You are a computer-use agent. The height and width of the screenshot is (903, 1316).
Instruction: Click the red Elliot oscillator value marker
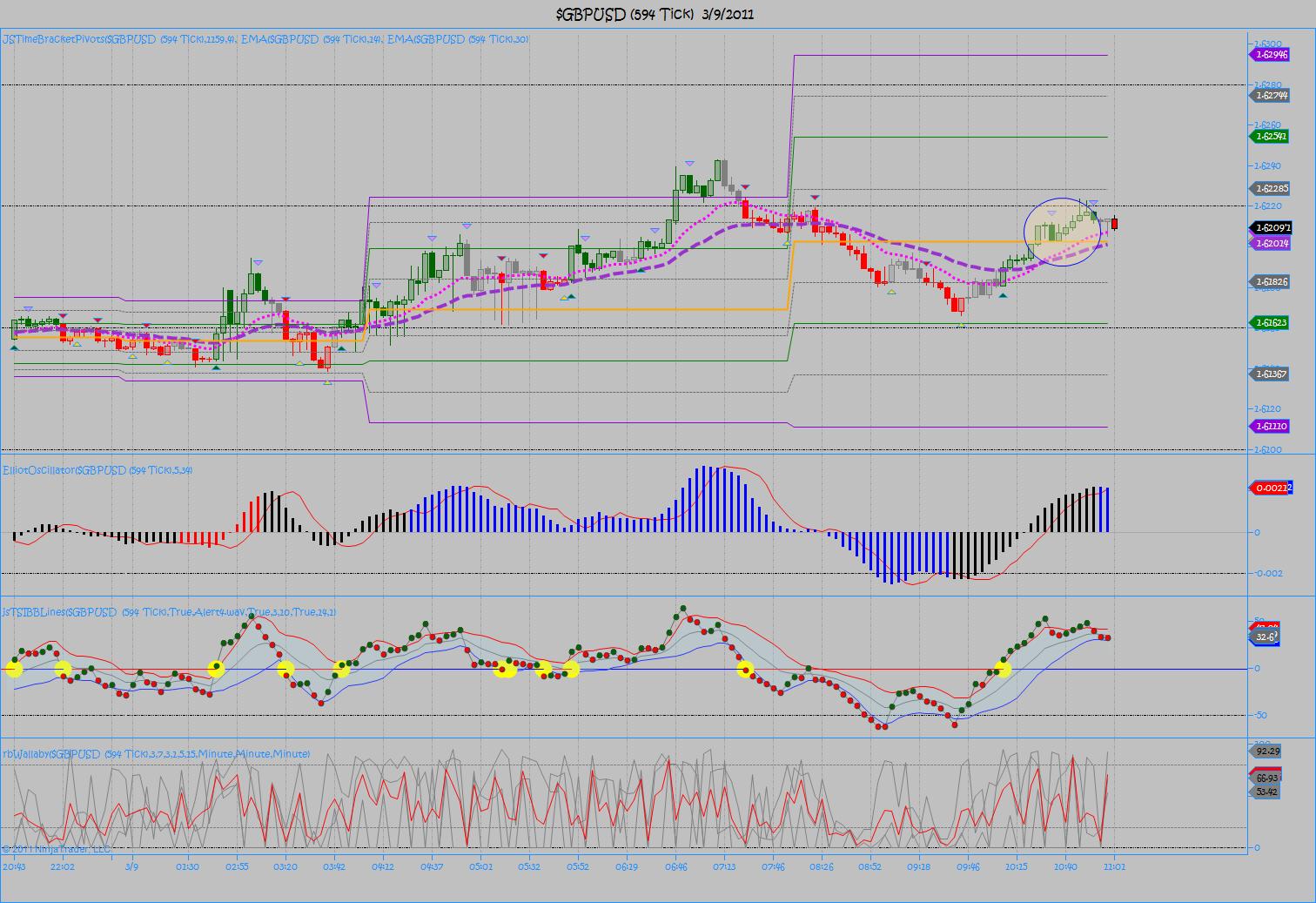click(1269, 488)
